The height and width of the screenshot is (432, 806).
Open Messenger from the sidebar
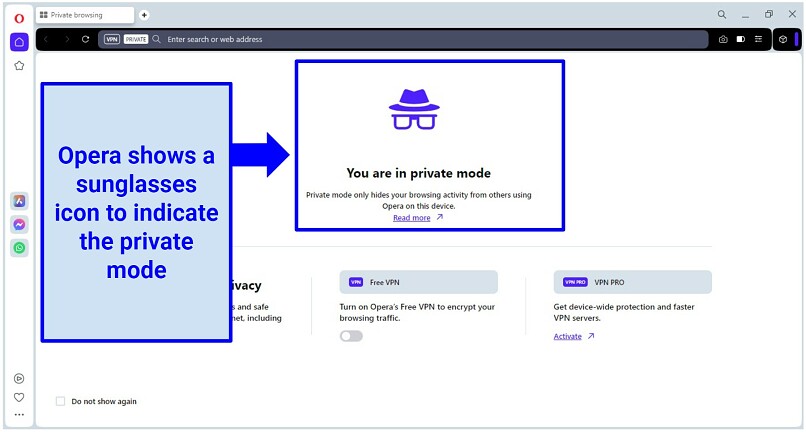click(x=20, y=225)
